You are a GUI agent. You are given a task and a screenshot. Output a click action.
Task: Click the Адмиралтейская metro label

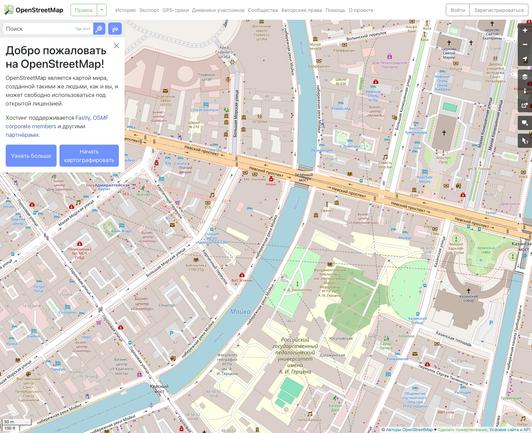tap(113, 186)
